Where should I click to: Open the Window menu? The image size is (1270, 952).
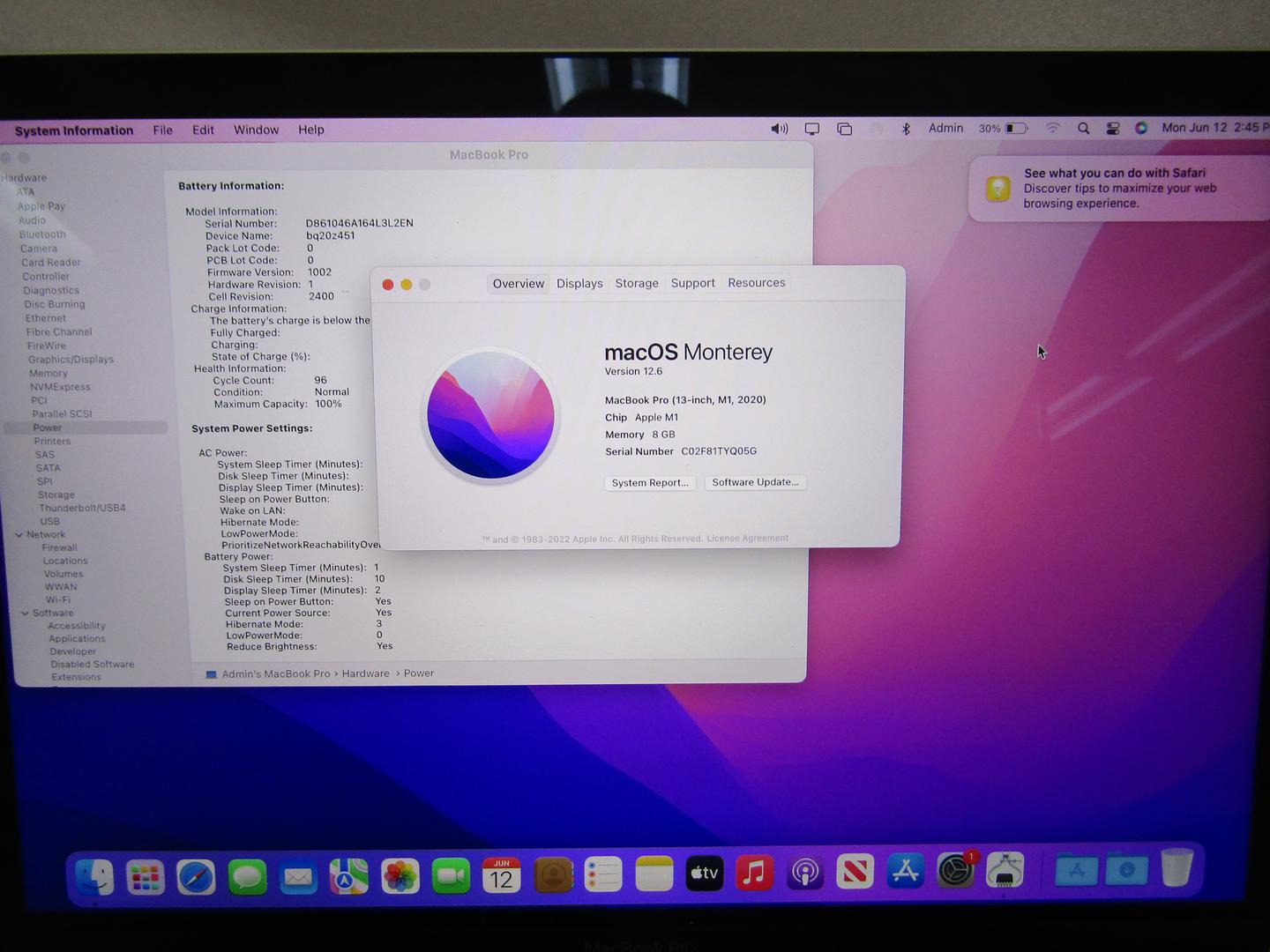(256, 130)
